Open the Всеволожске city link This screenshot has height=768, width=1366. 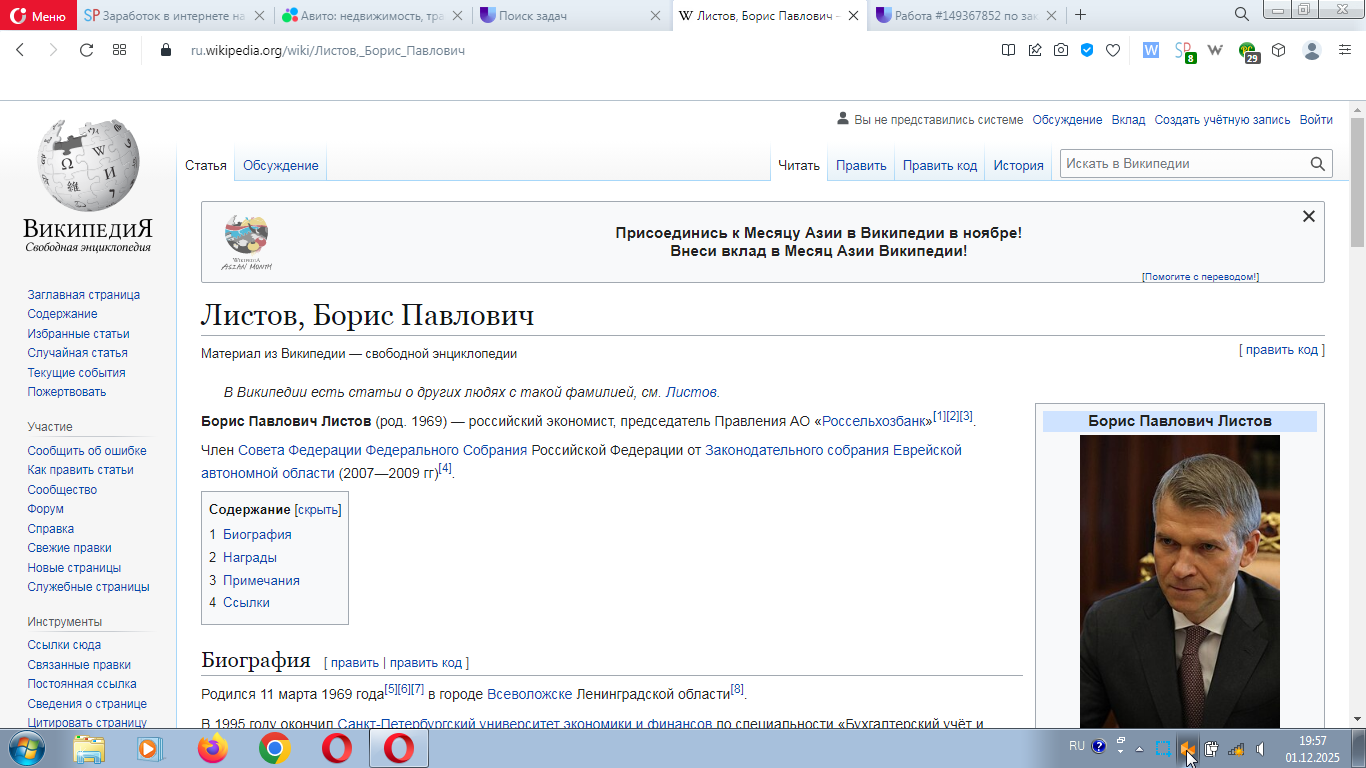click(529, 694)
